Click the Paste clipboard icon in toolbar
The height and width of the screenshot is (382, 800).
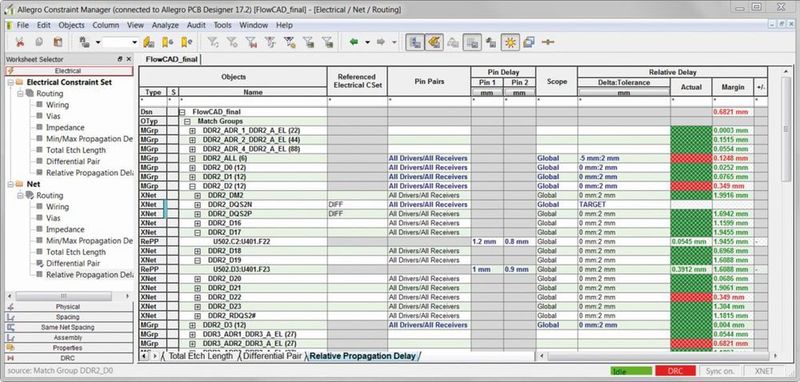point(58,42)
